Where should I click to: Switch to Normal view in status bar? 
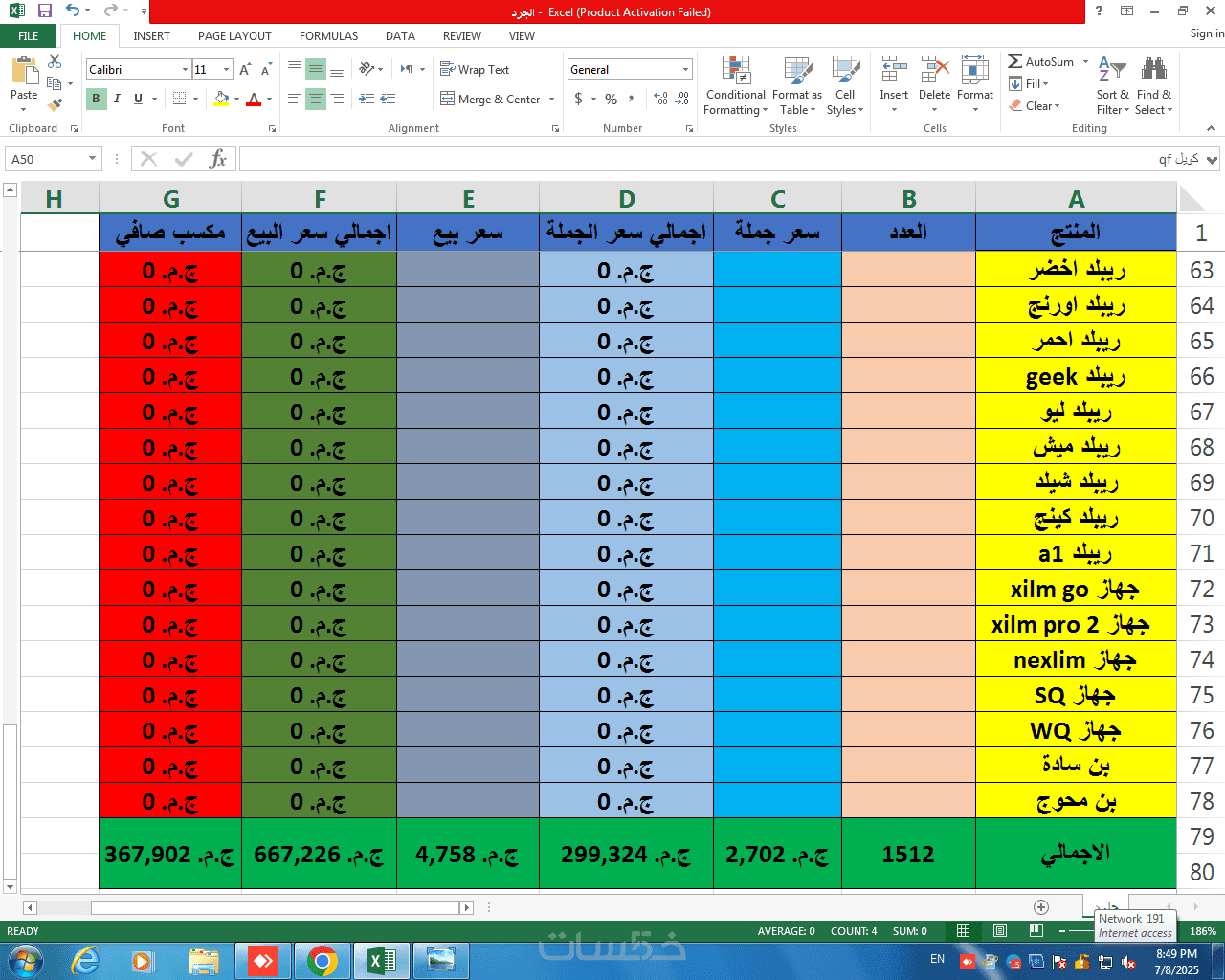(x=964, y=931)
